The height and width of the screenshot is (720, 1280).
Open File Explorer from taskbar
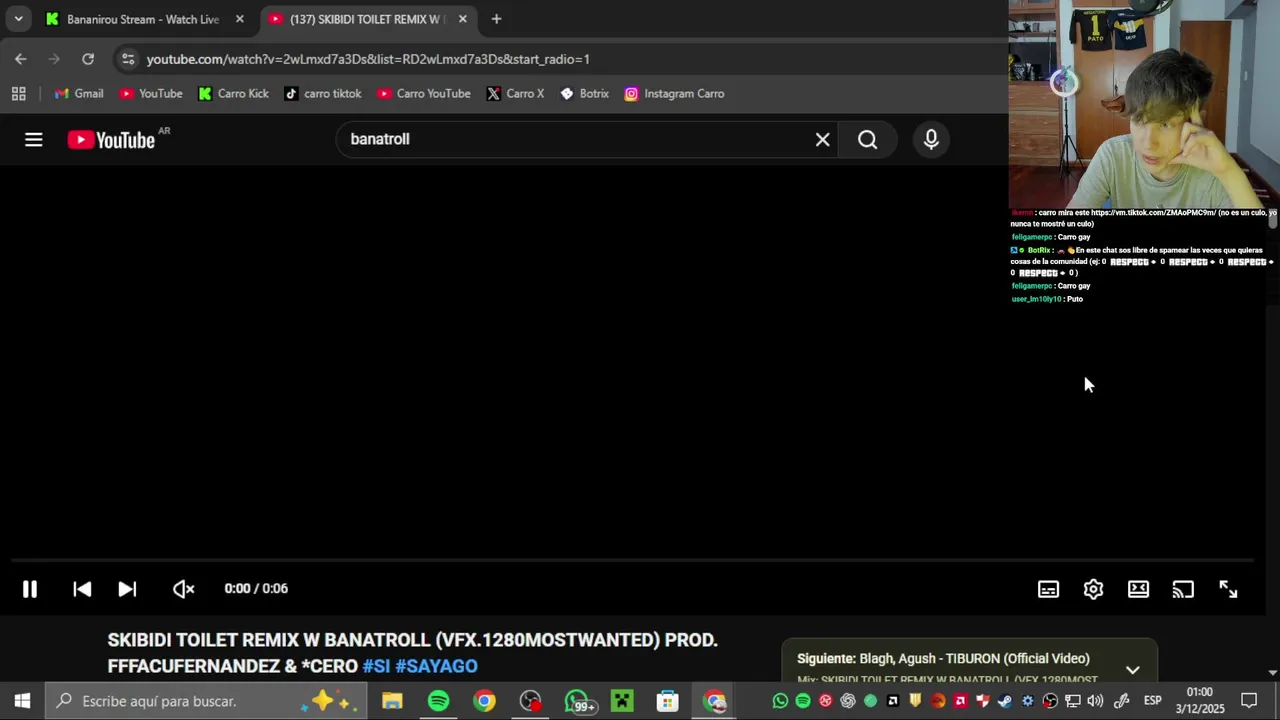click(392, 701)
